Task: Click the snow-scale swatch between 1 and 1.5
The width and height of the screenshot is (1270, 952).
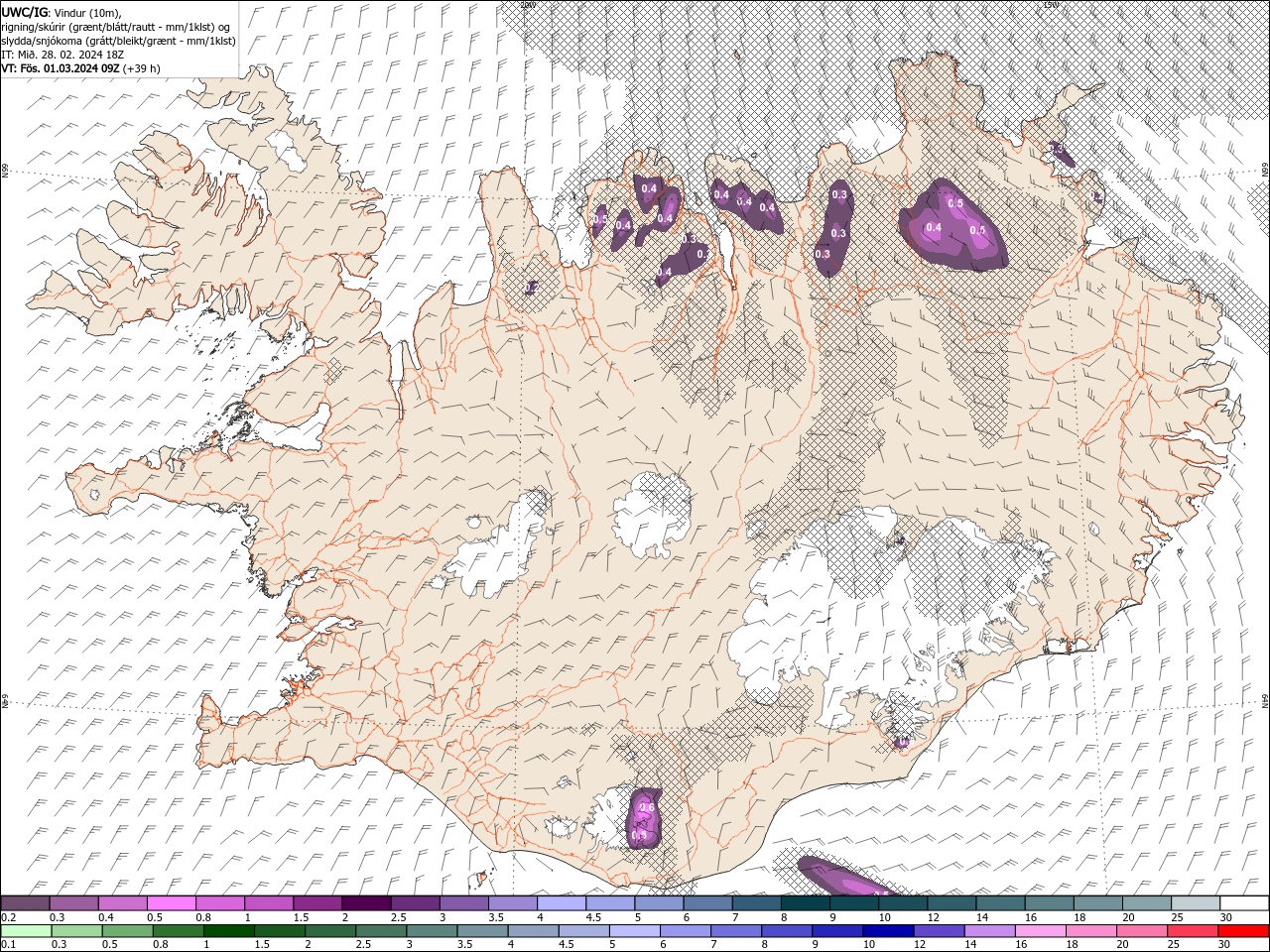Action: [269, 903]
